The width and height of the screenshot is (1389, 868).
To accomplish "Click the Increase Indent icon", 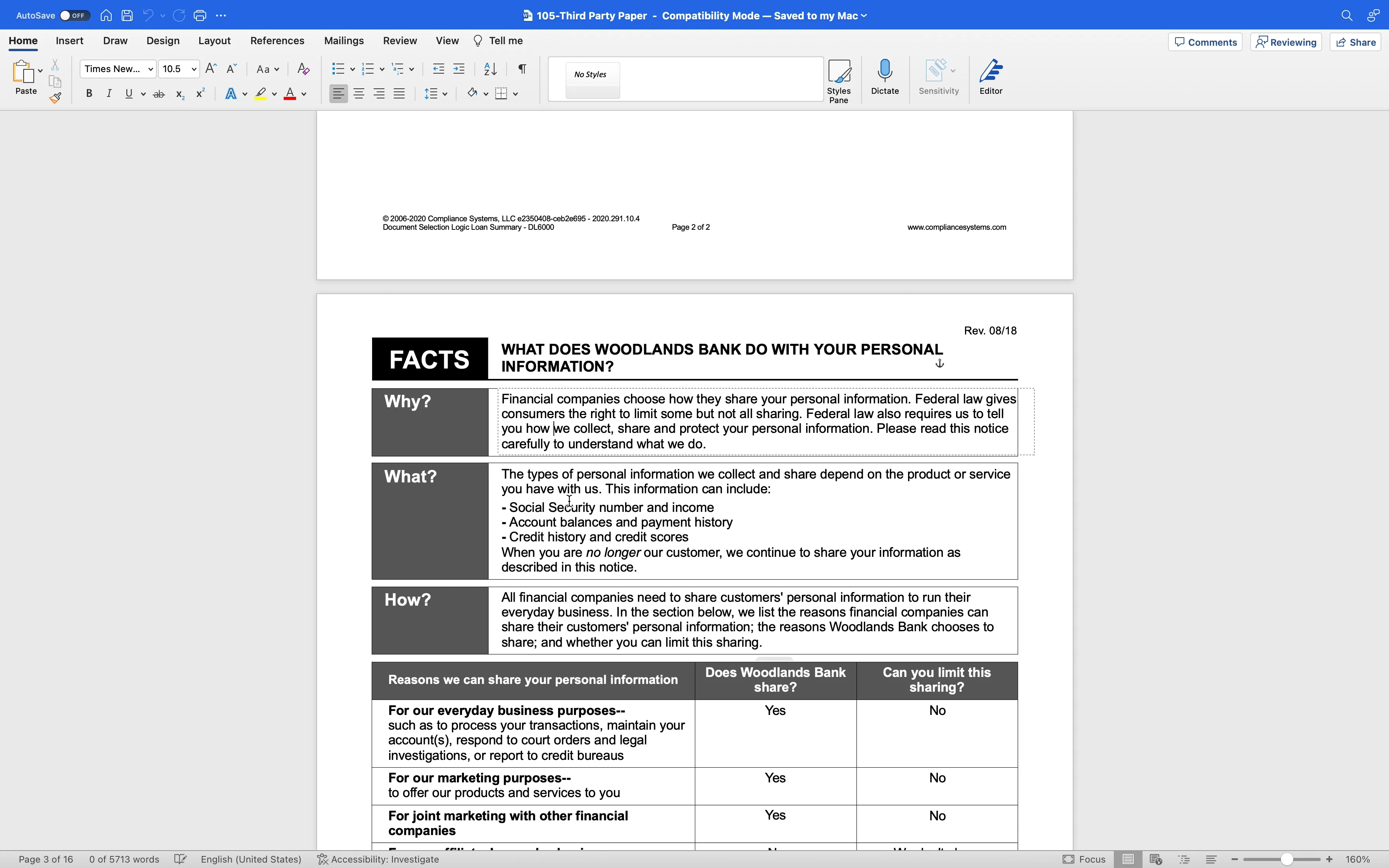I will click(459, 69).
